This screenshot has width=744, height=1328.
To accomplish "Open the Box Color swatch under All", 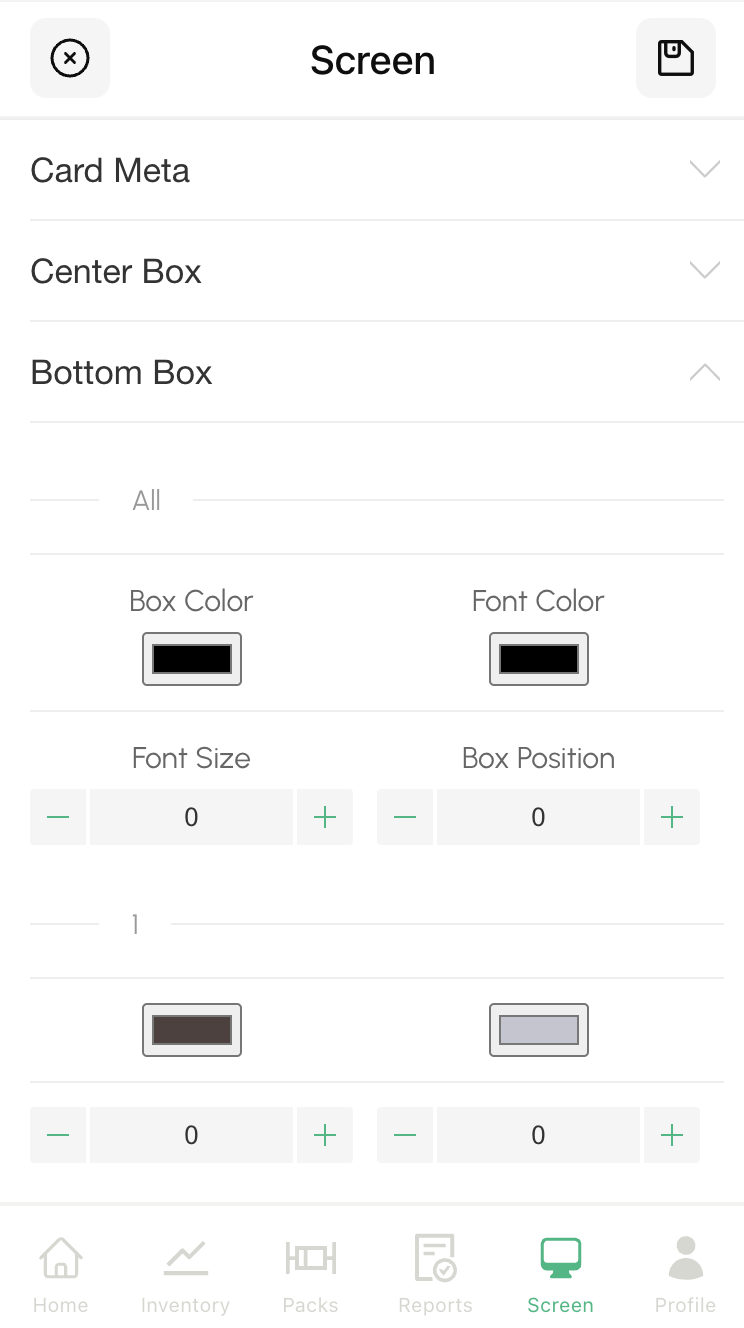I will [192, 659].
